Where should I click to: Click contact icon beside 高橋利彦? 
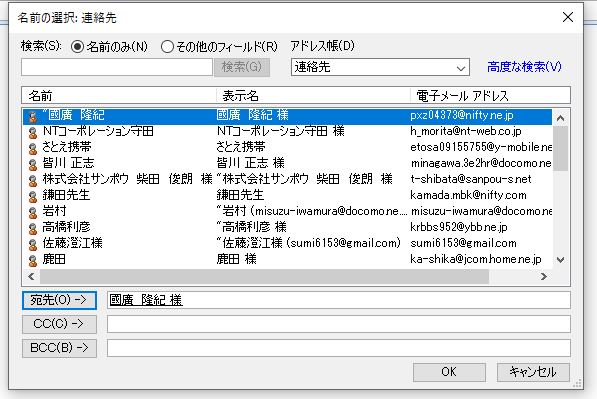tap(33, 228)
